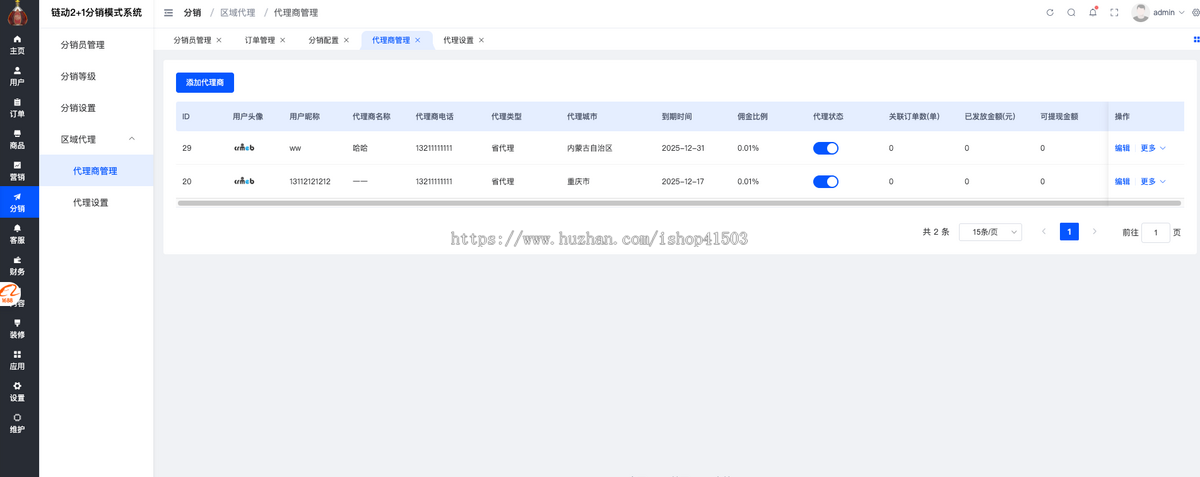Open 分销等级 in the side menu

tap(97, 76)
